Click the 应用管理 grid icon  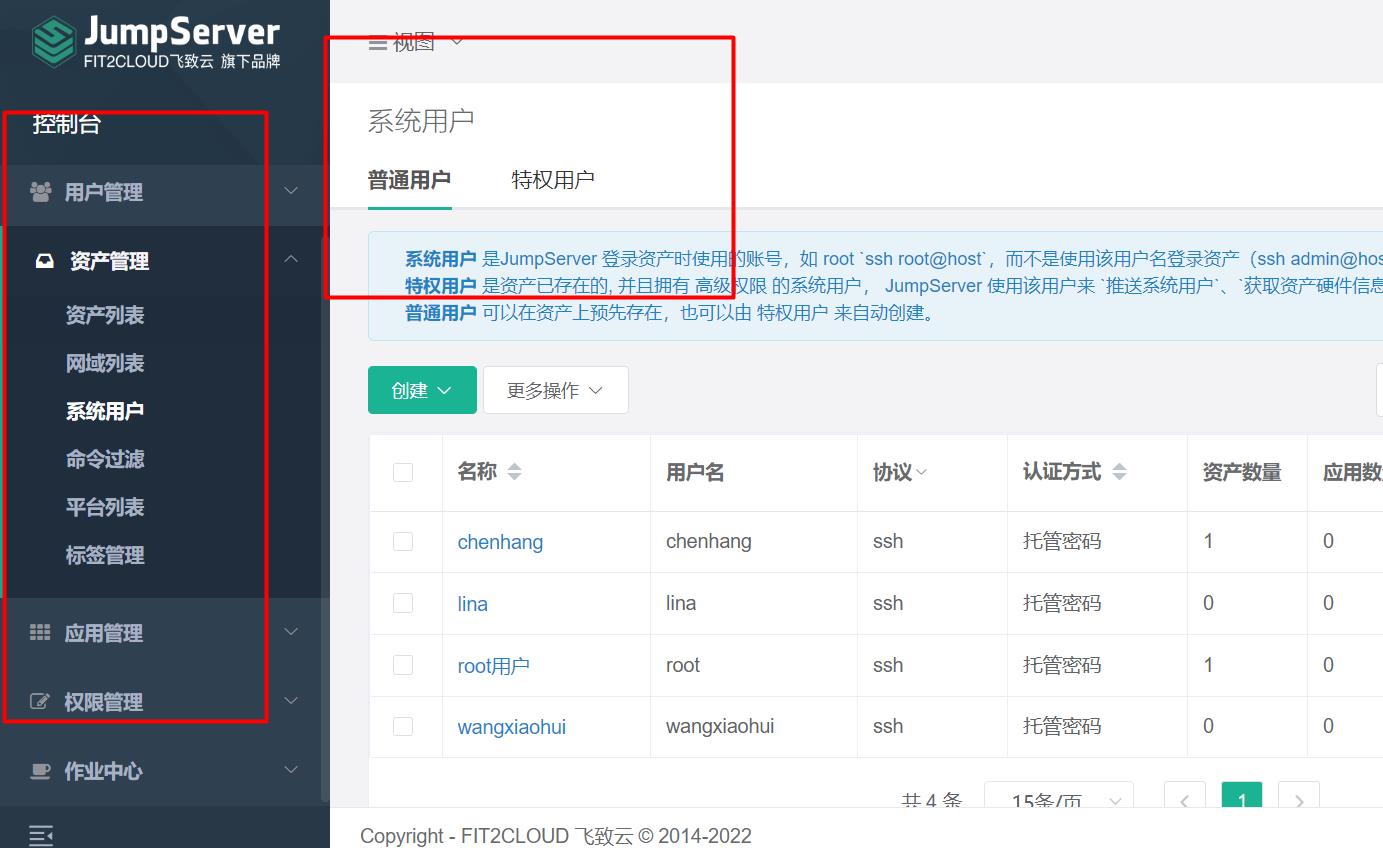point(40,632)
